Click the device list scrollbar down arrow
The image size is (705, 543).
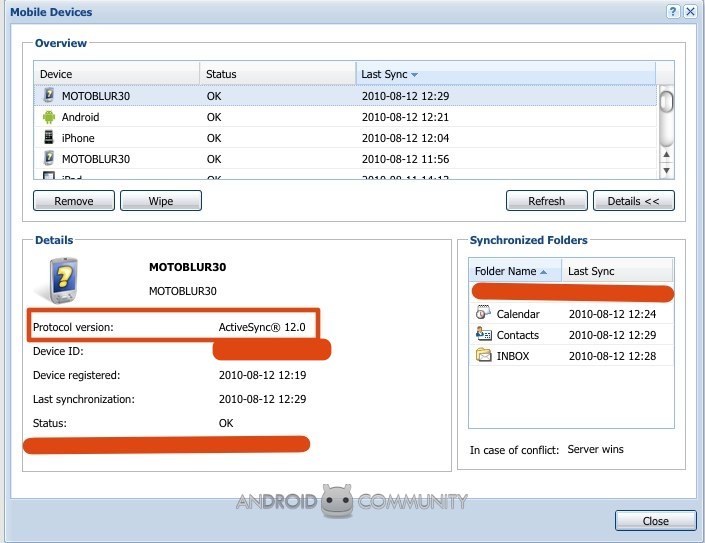tap(667, 169)
